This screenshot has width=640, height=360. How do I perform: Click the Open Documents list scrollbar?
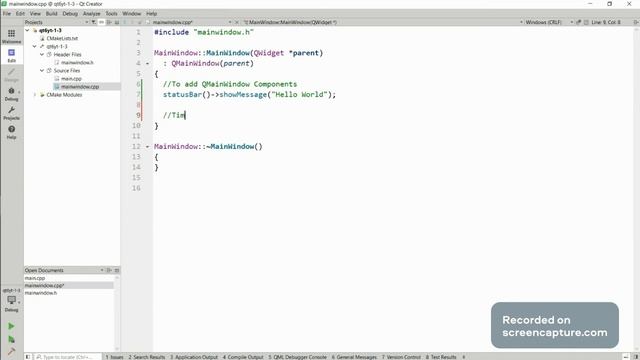point(117,312)
